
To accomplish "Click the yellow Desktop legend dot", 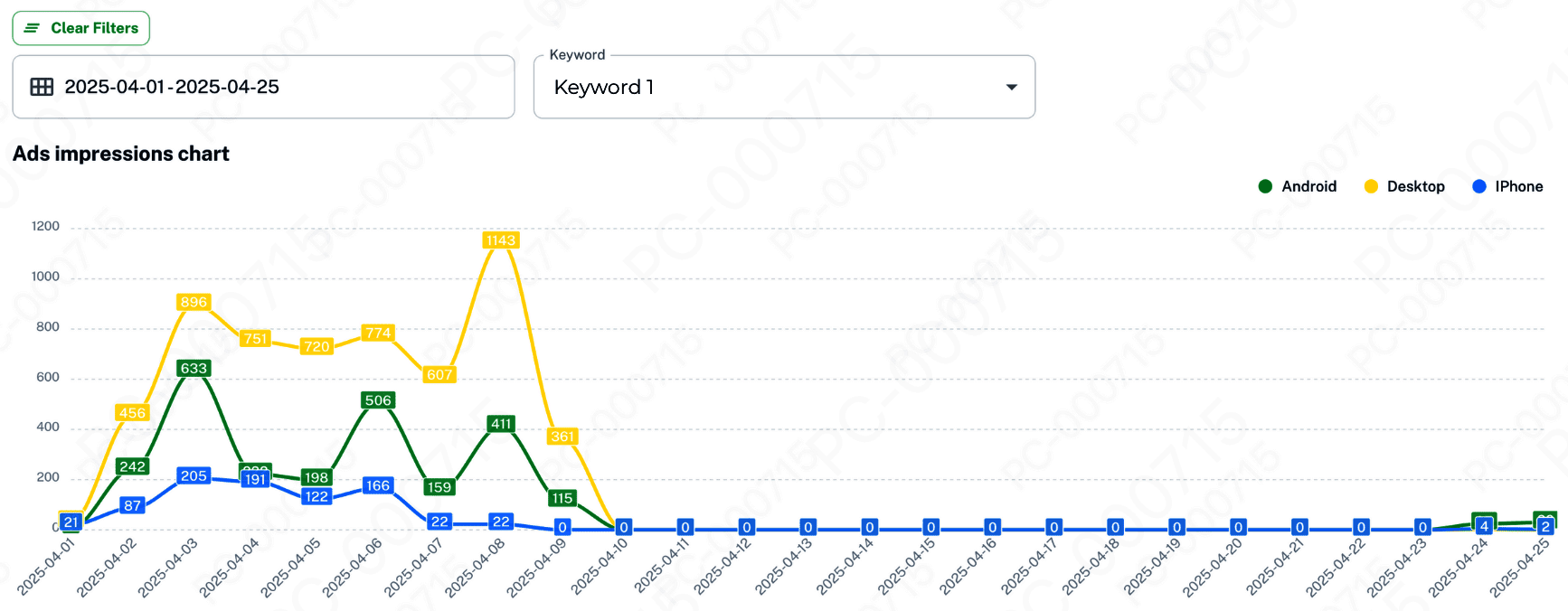I will [x=1371, y=186].
